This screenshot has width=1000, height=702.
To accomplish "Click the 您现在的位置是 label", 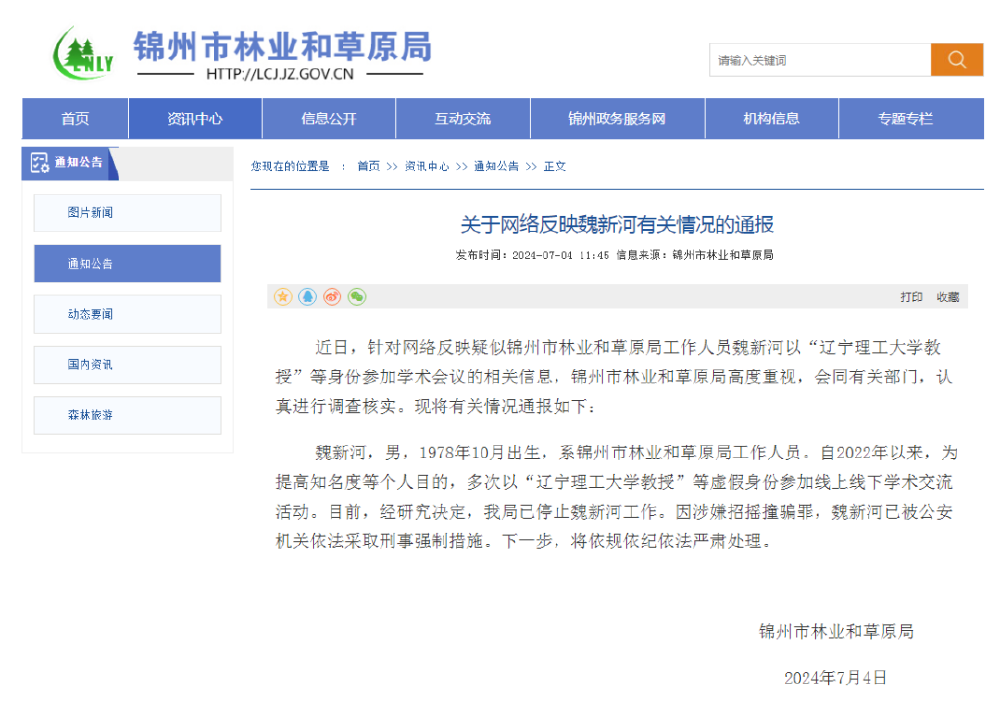I will pos(290,166).
